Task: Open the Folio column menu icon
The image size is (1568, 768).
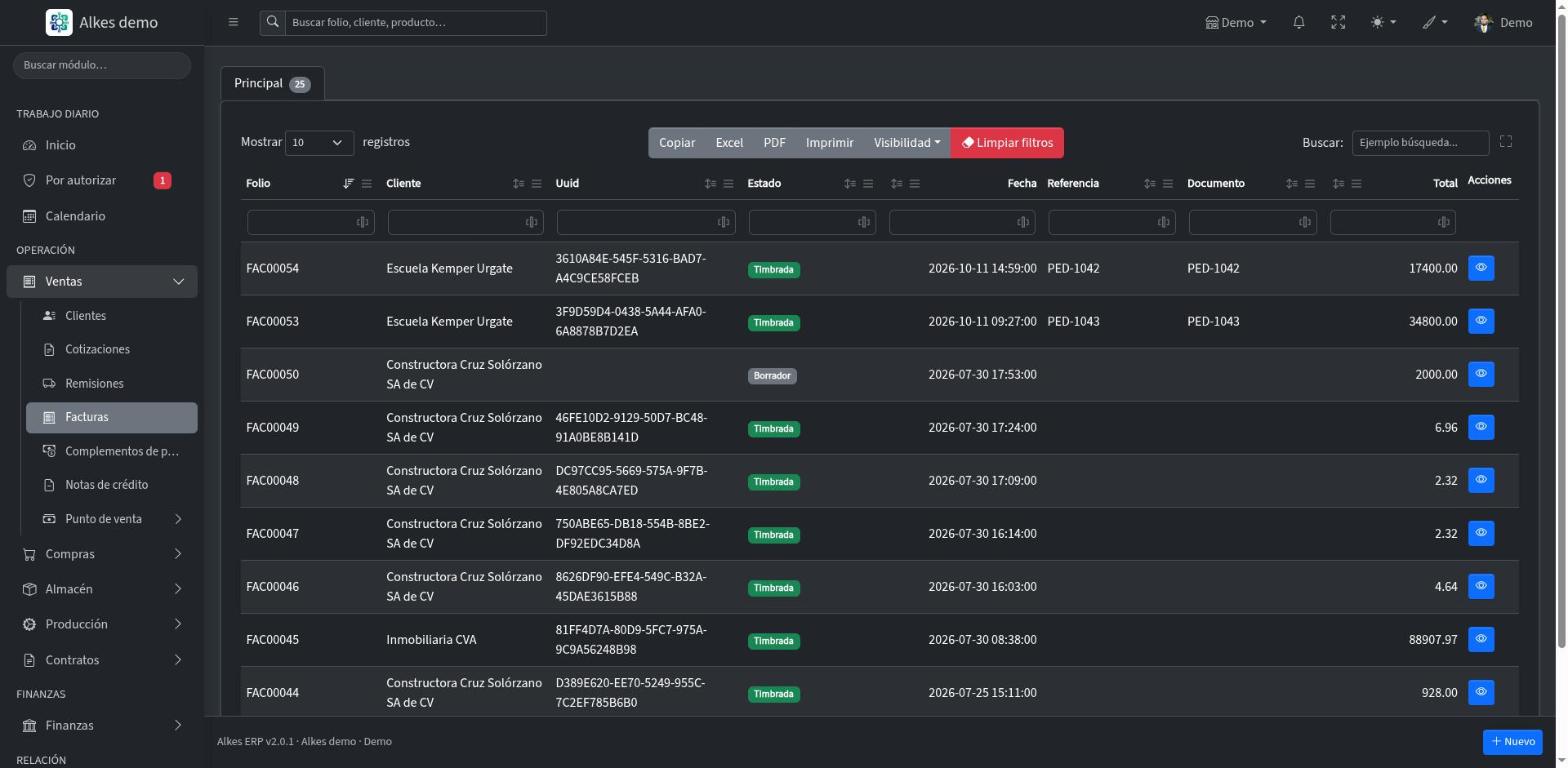Action: (367, 184)
